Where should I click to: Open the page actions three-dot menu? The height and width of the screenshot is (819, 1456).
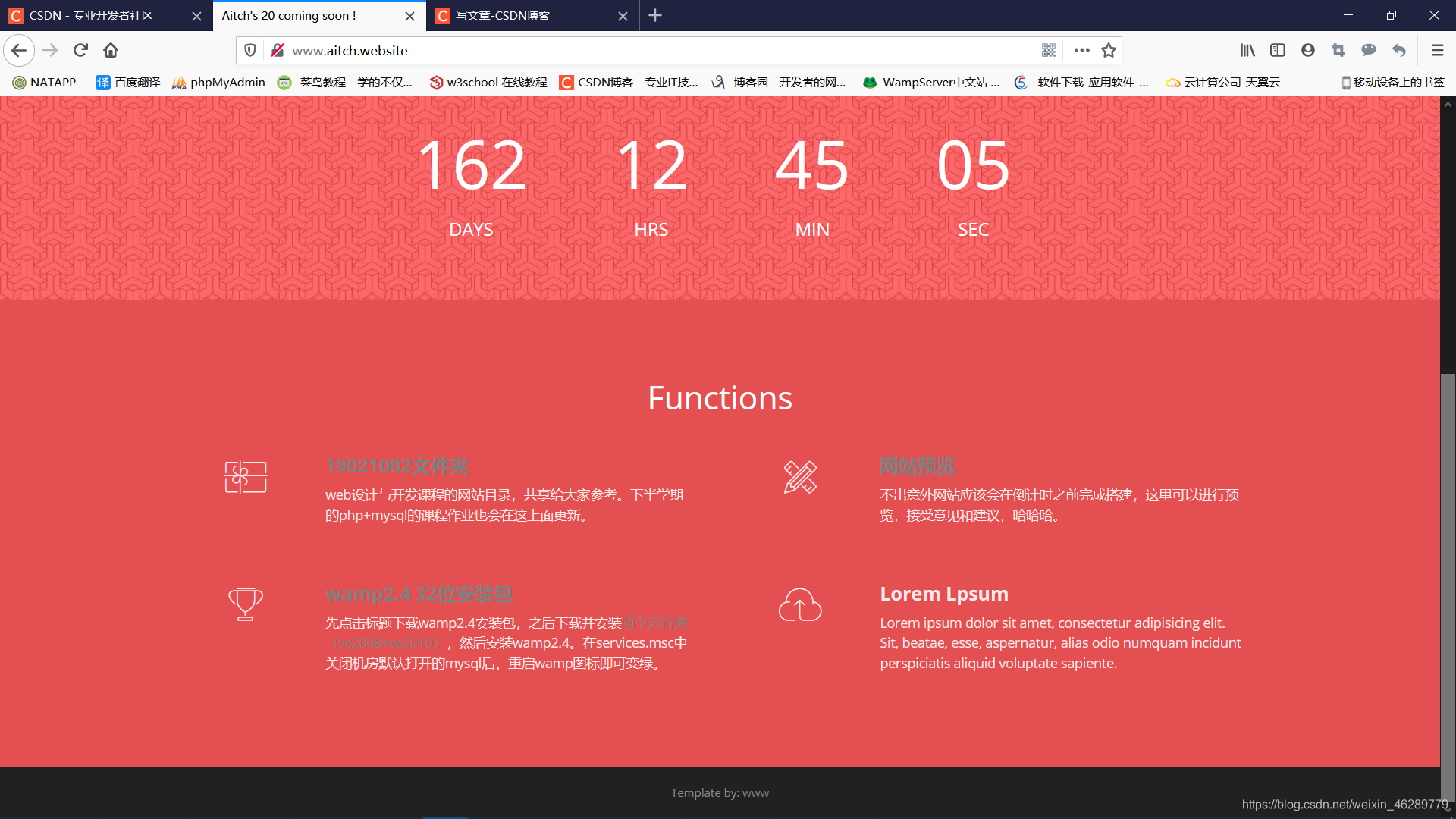coord(1082,50)
